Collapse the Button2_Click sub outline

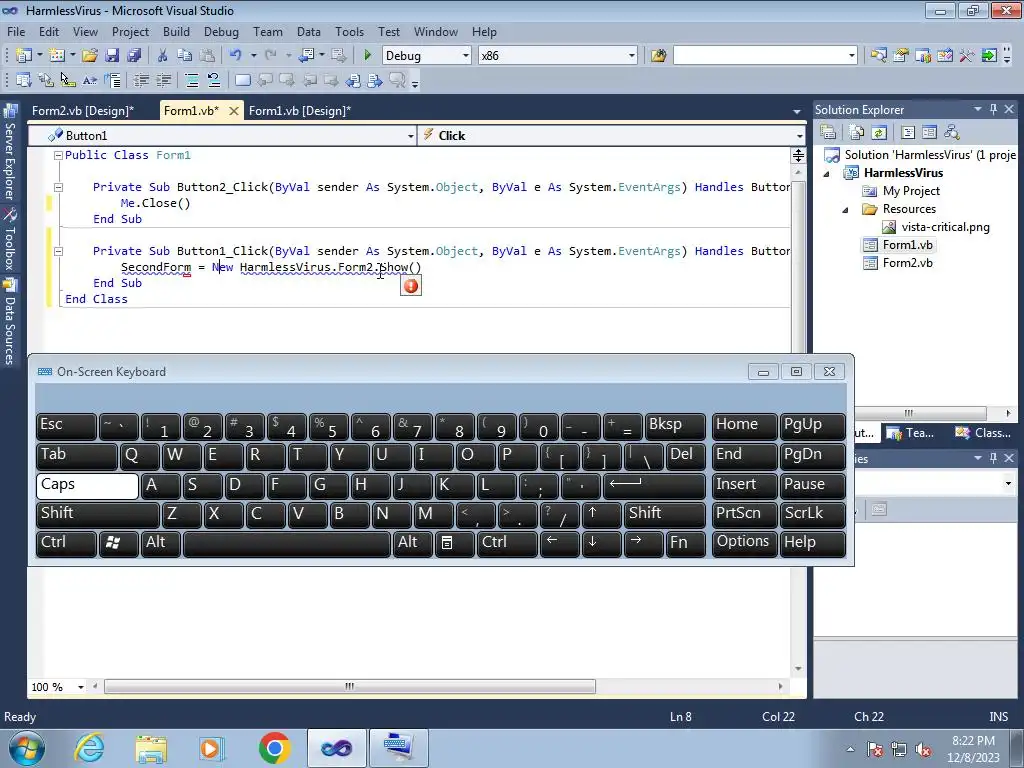coord(58,187)
